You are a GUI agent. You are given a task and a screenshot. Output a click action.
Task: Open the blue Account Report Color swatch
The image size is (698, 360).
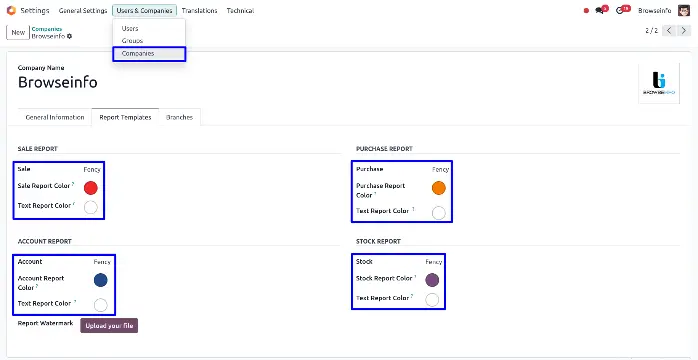[101, 280]
